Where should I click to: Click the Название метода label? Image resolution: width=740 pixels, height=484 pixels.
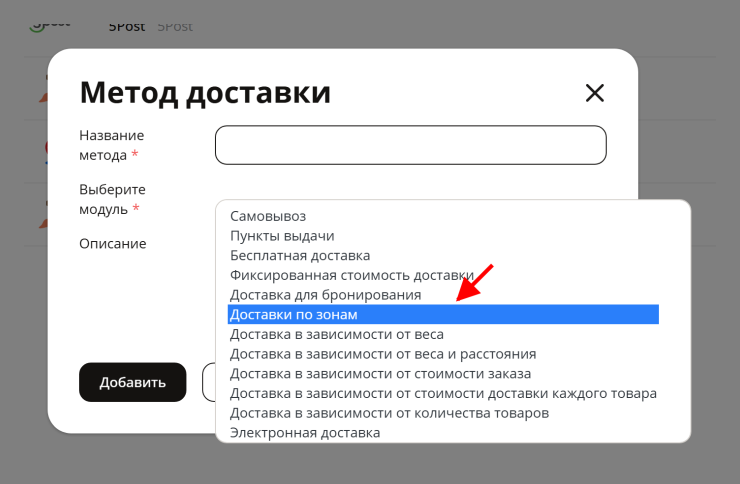tap(111, 145)
